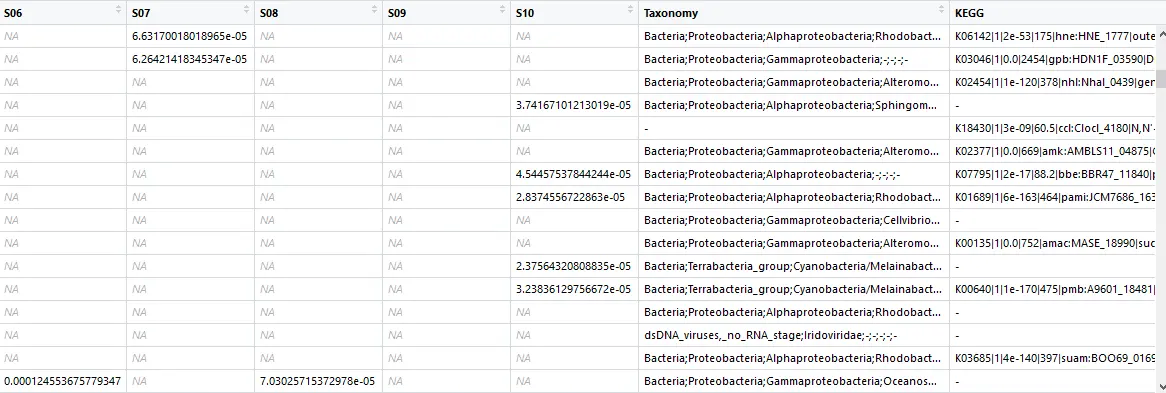
Task: Click the KEGG cell starting with K01689
Action: [1054, 197]
